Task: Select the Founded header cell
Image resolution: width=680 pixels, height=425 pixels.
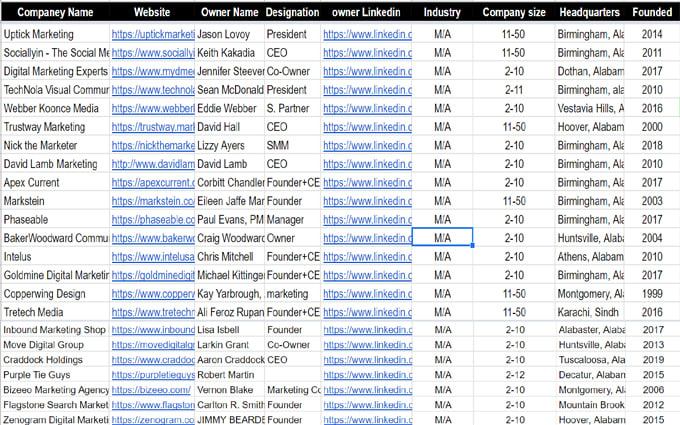Action: [652, 12]
